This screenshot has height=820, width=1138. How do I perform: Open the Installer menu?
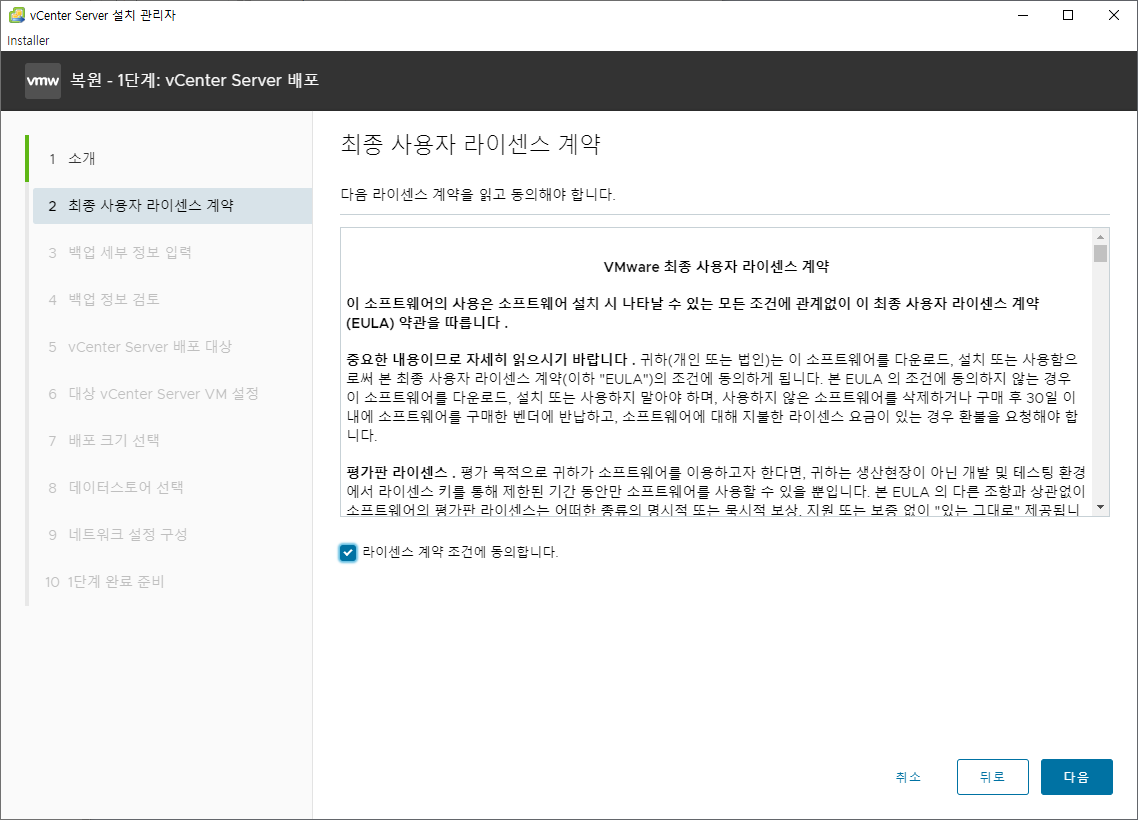[x=28, y=41]
